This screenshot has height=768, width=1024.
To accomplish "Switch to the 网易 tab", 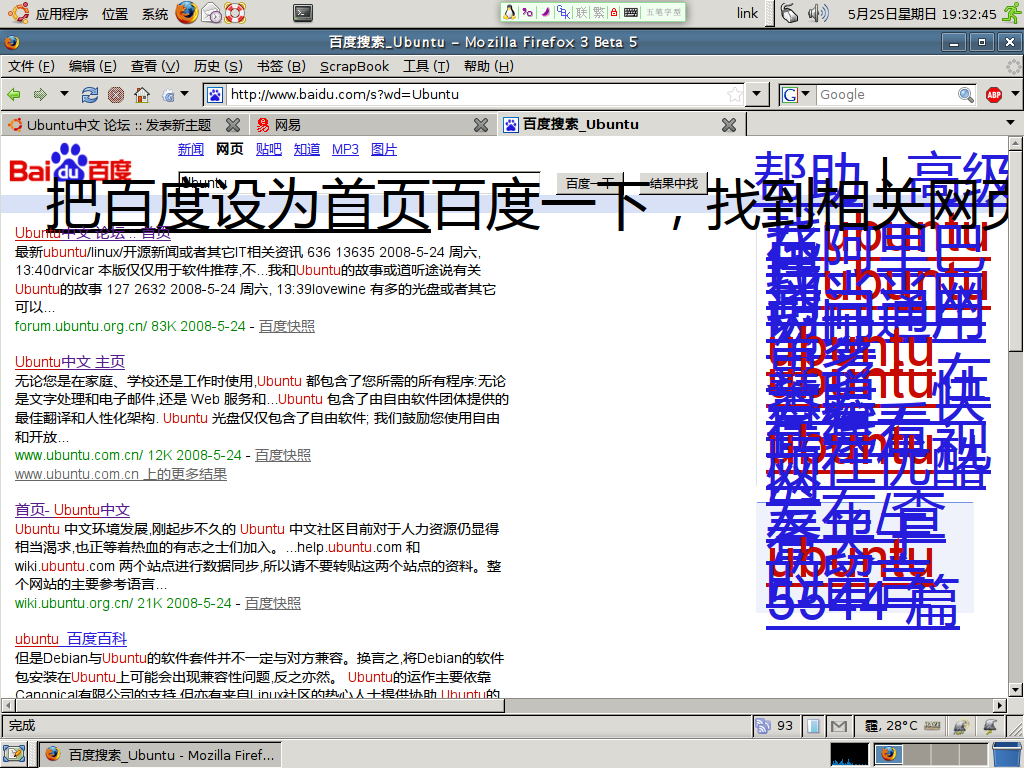I will [x=372, y=125].
